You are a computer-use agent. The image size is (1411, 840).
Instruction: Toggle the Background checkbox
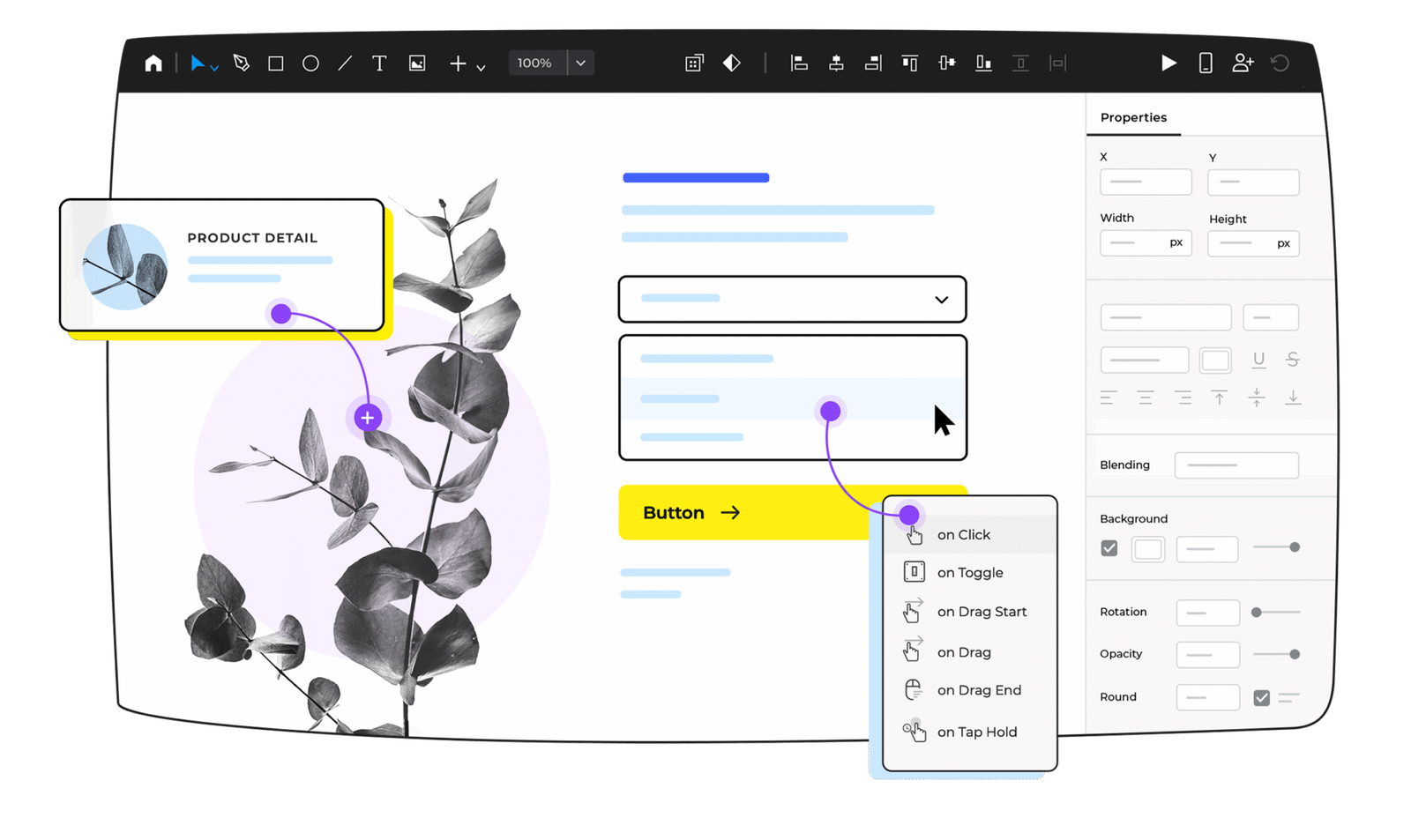[1109, 548]
